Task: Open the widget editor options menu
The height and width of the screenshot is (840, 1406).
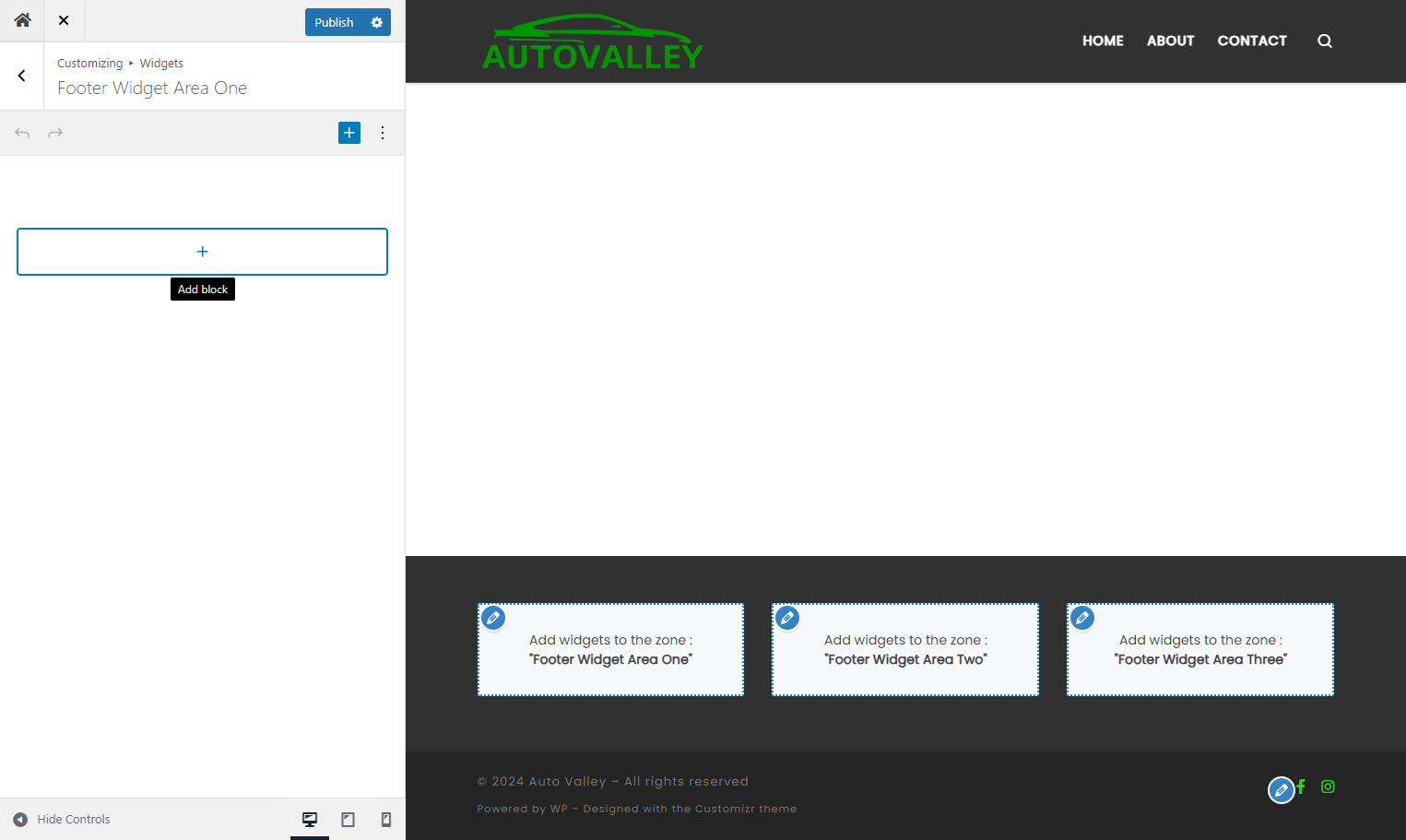Action: tap(383, 133)
